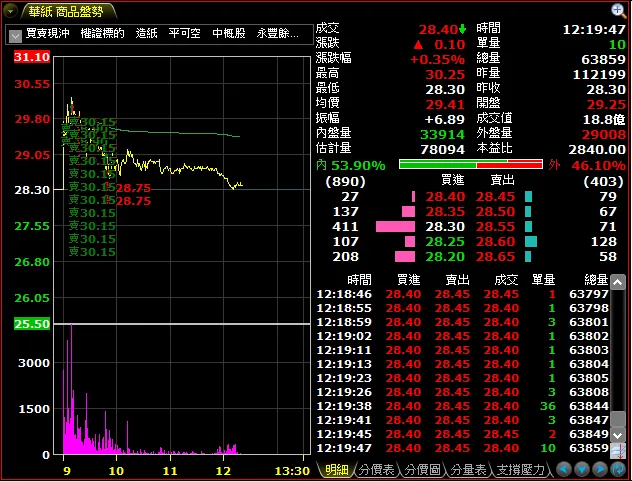Image resolution: width=632 pixels, height=482 pixels.
Task: Click the 最低 value 28.30
Action: 445,89
